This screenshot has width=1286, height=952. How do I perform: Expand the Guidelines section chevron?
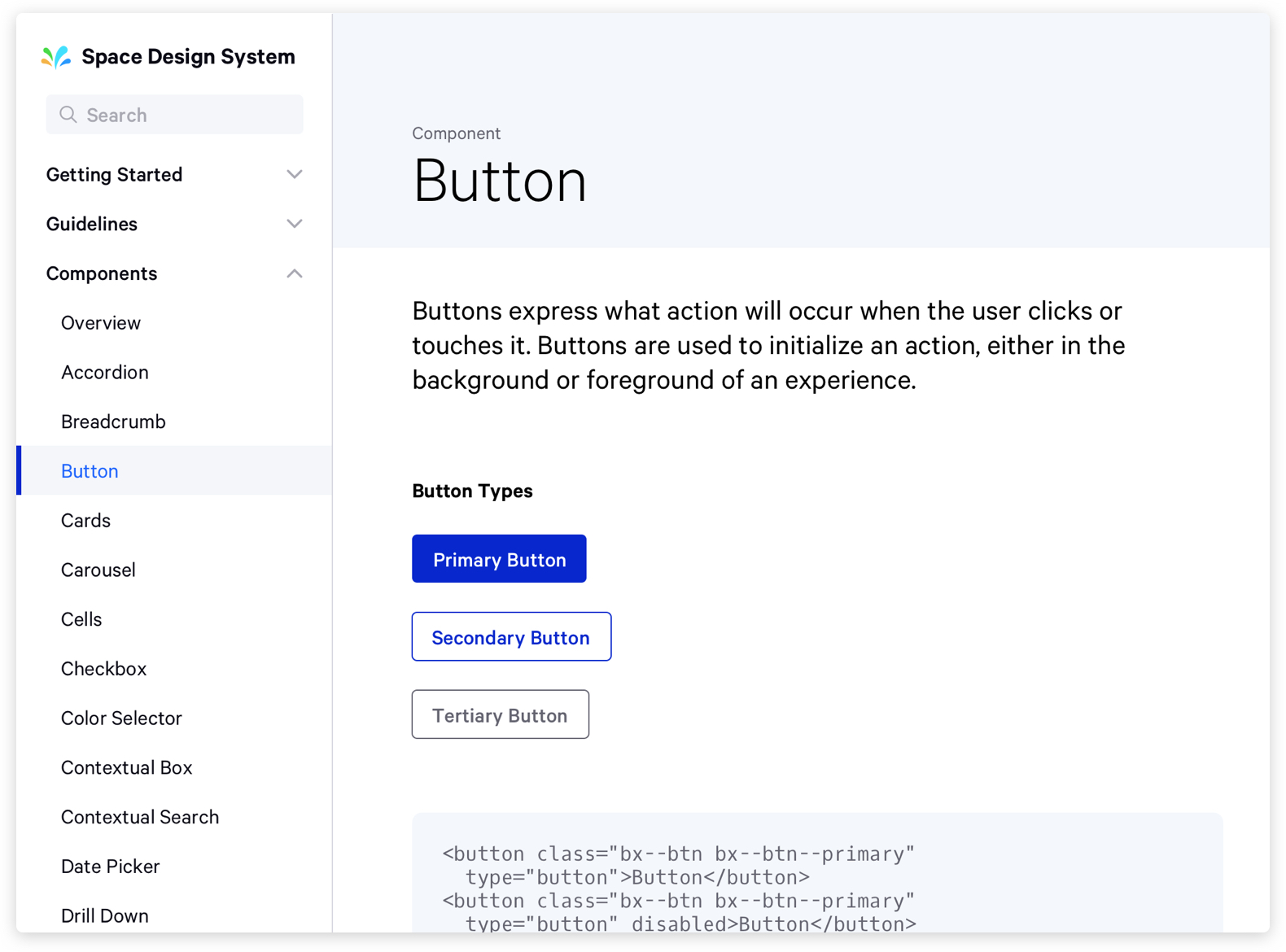[x=294, y=224]
